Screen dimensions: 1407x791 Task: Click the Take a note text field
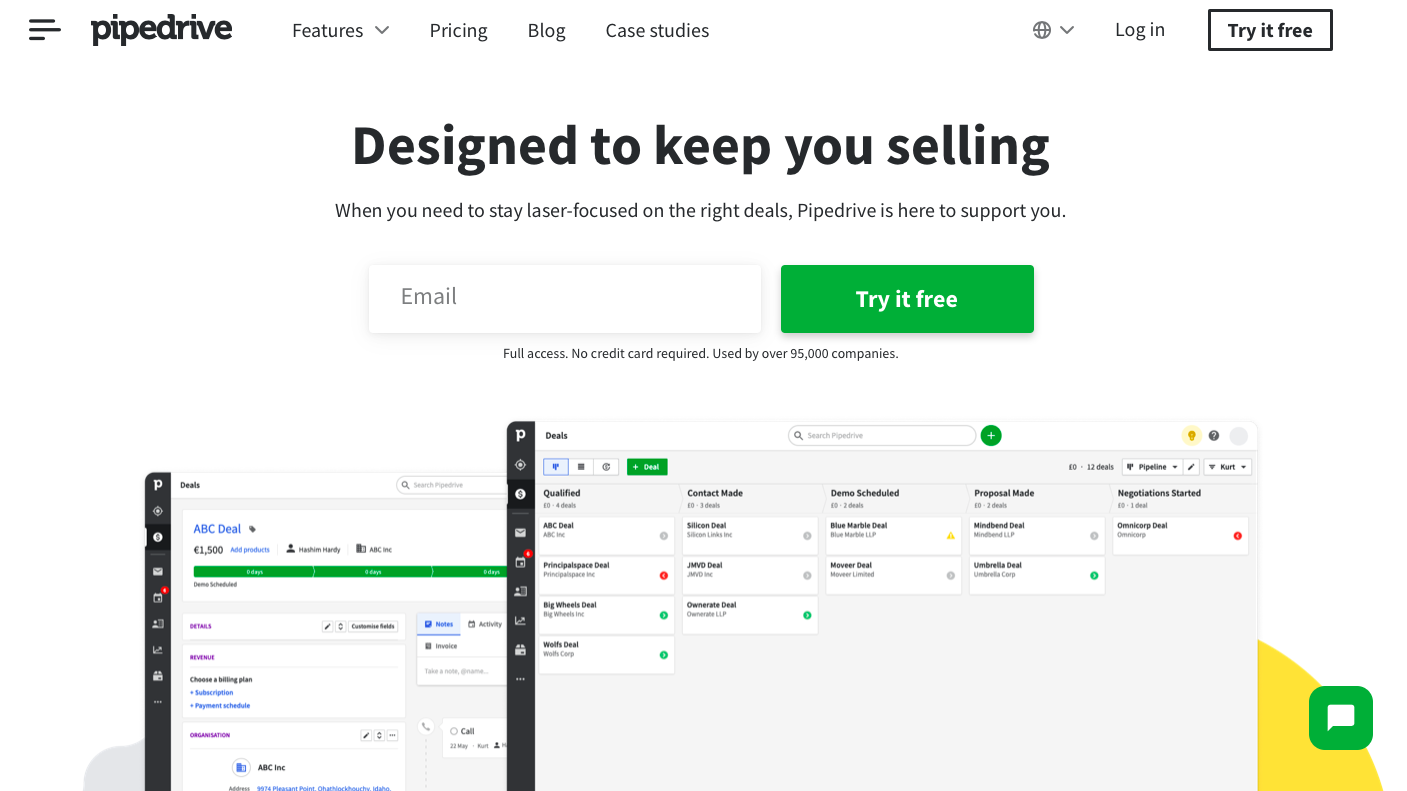[463, 670]
